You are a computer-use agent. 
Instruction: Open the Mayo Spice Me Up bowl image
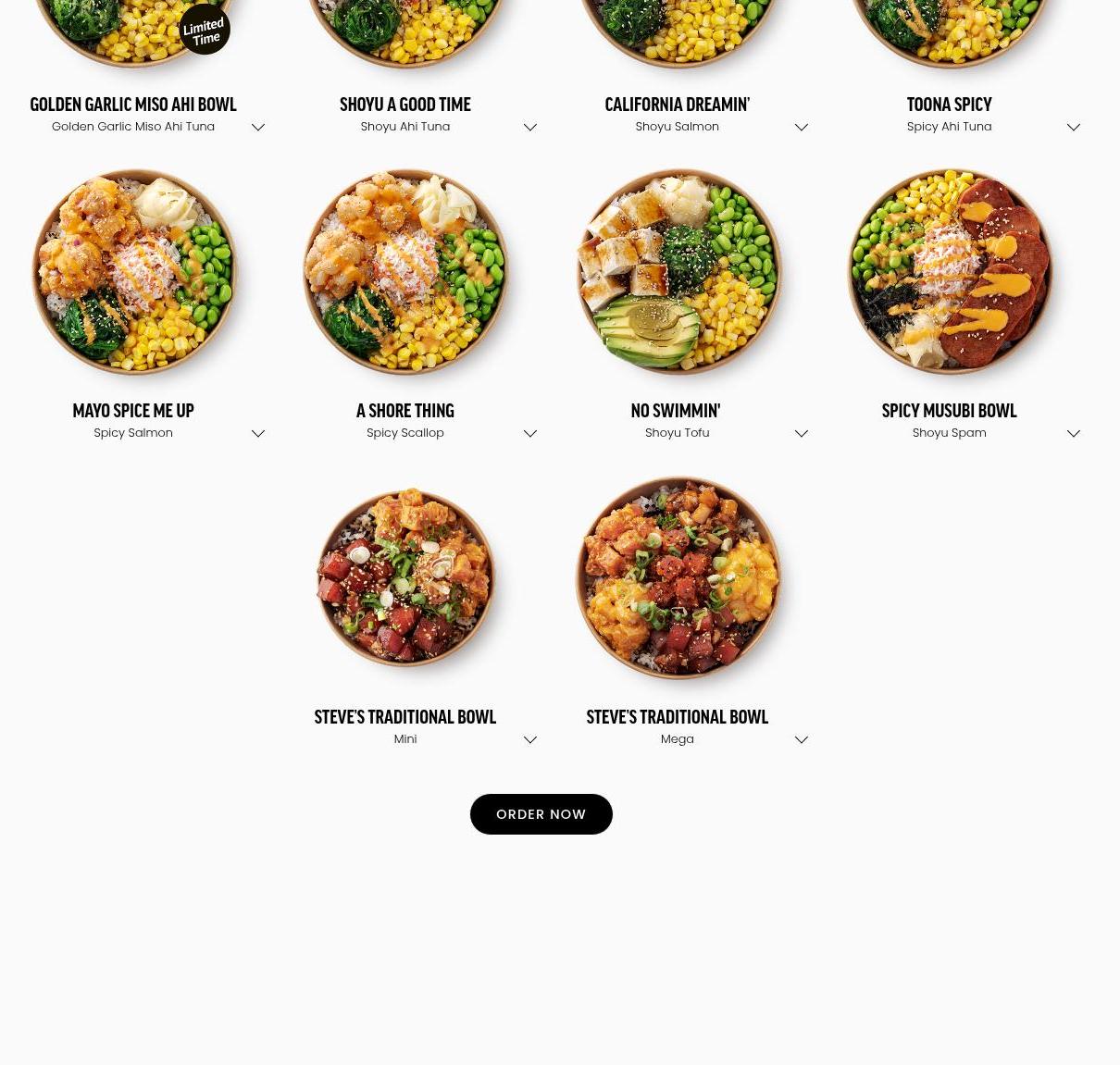click(135, 272)
